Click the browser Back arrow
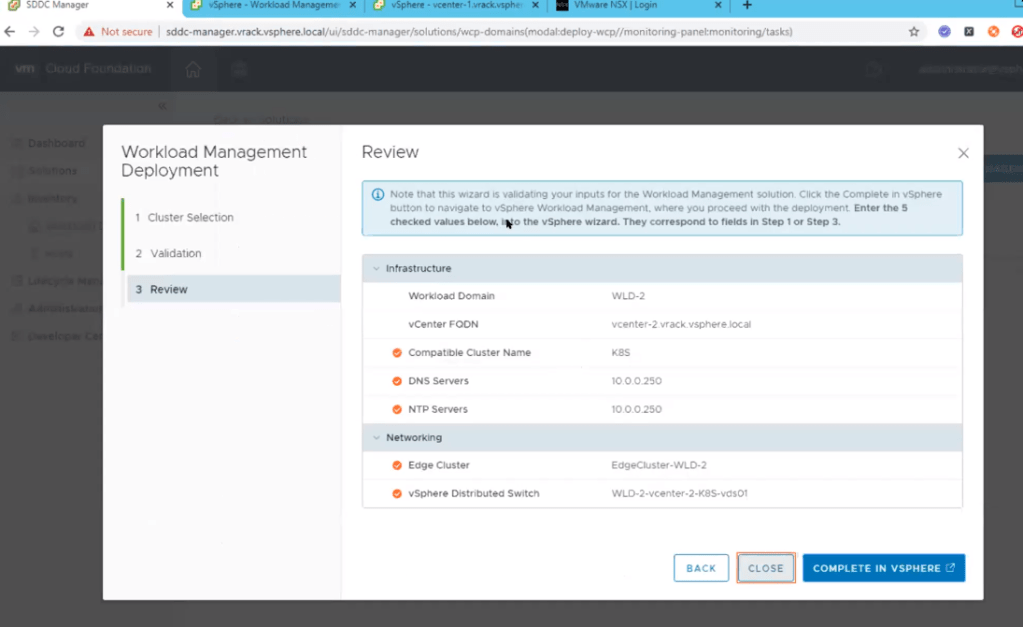This screenshot has width=1023, height=627. coord(11,32)
